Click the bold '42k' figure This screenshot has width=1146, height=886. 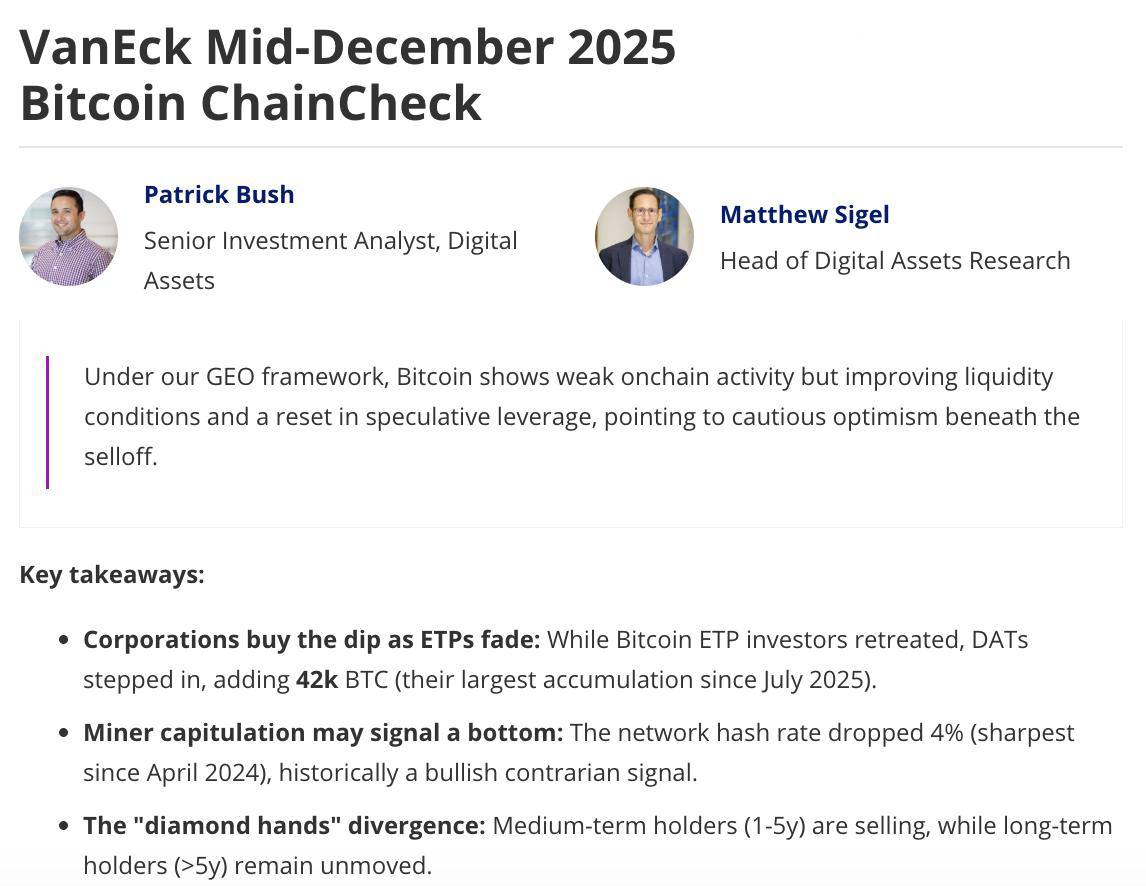317,679
